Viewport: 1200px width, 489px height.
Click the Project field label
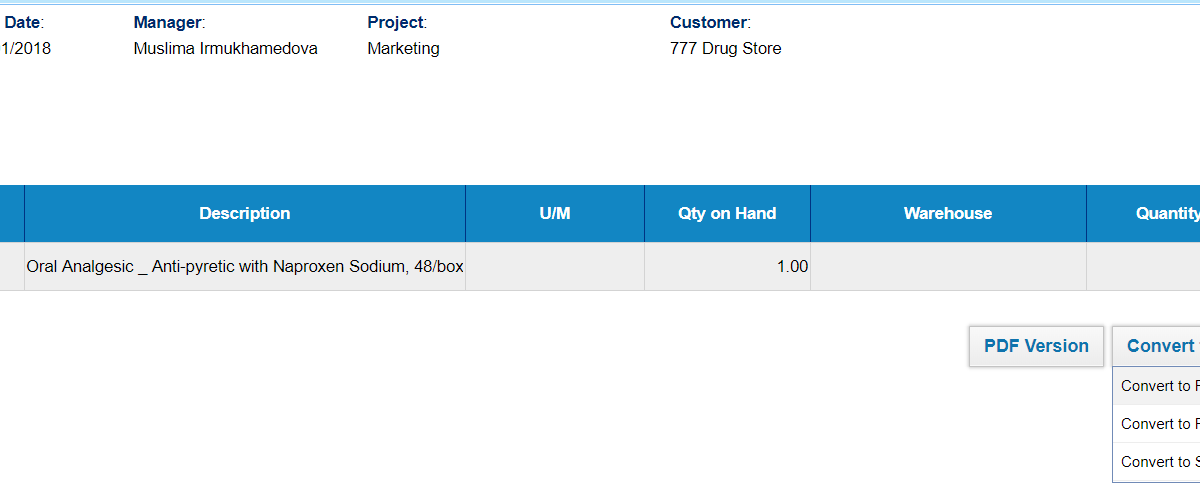tap(397, 22)
